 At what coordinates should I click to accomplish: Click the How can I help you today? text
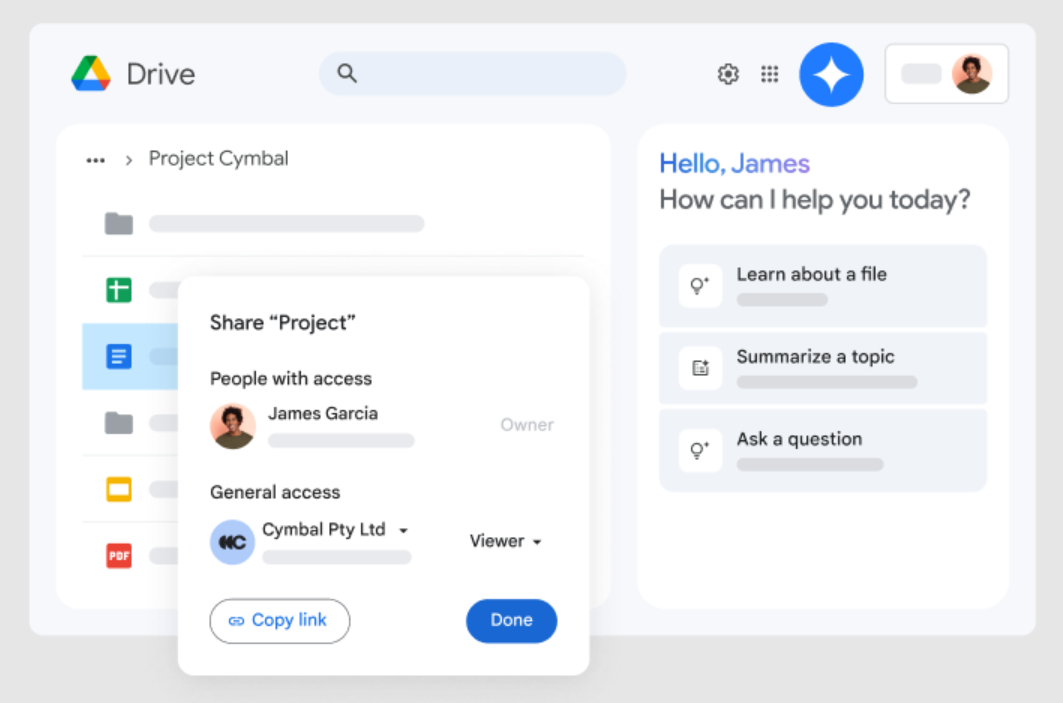(815, 200)
